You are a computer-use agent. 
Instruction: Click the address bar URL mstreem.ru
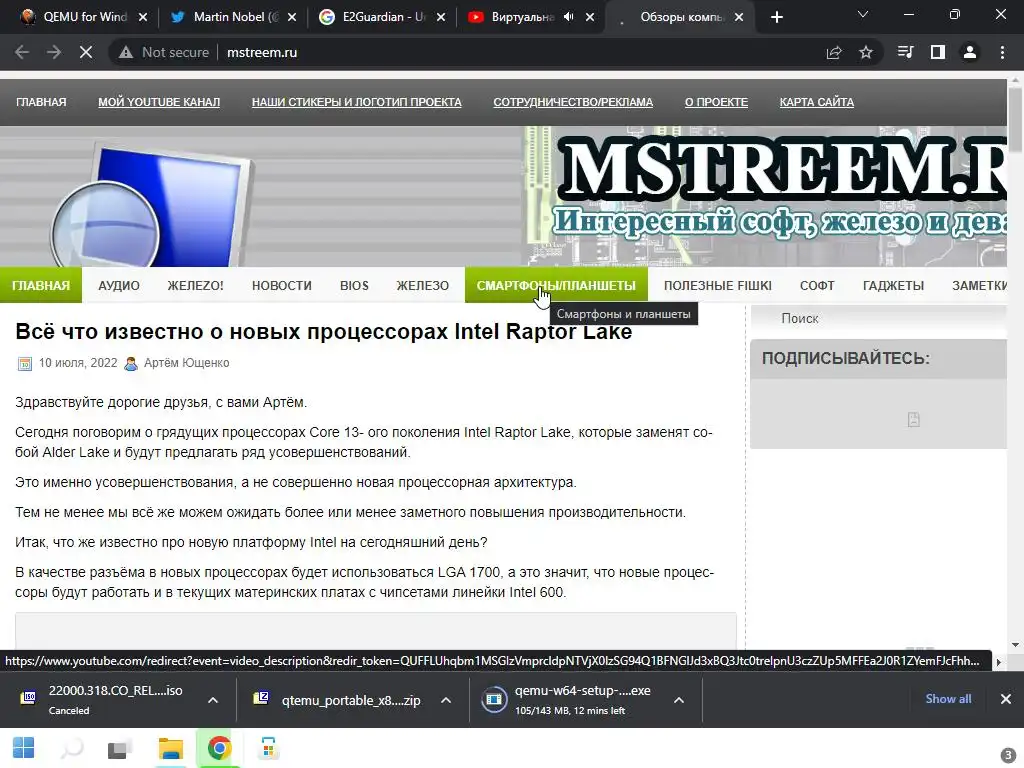click(262, 52)
